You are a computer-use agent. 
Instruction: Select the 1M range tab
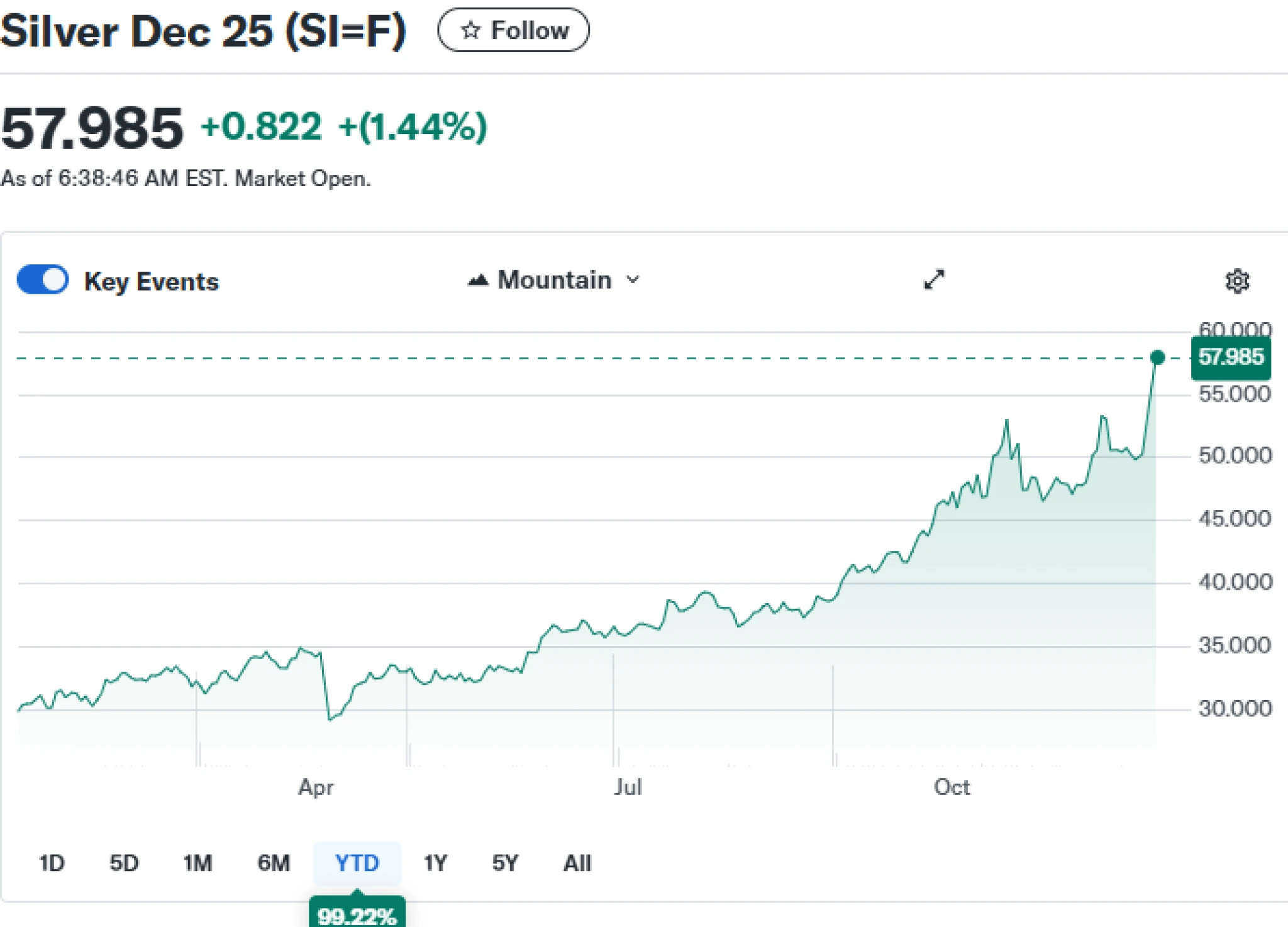click(x=197, y=863)
